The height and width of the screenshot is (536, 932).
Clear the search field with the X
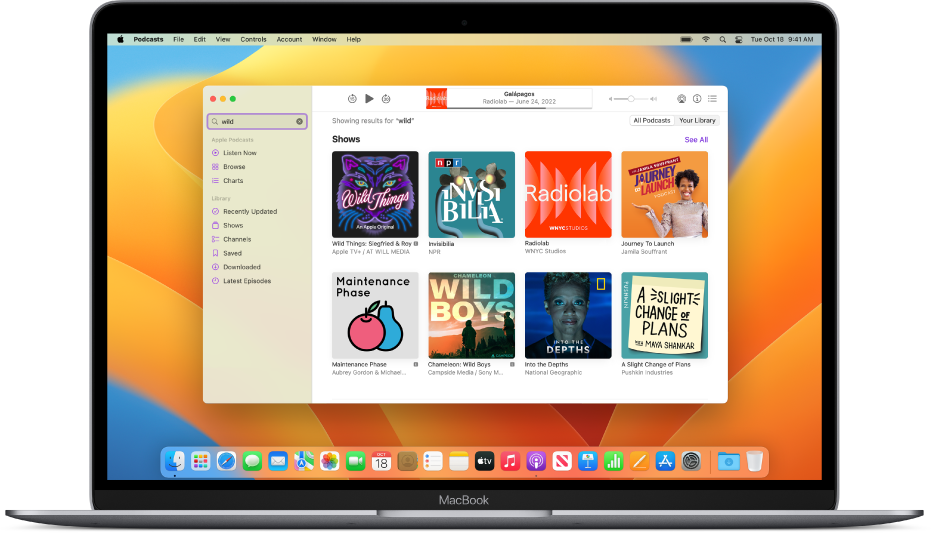[x=300, y=121]
